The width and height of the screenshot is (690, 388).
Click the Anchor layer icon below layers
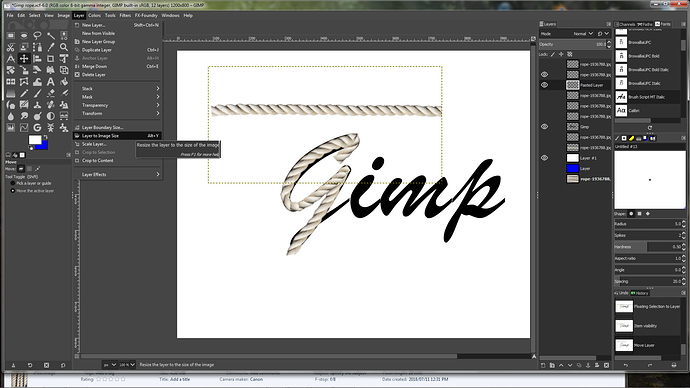588,365
